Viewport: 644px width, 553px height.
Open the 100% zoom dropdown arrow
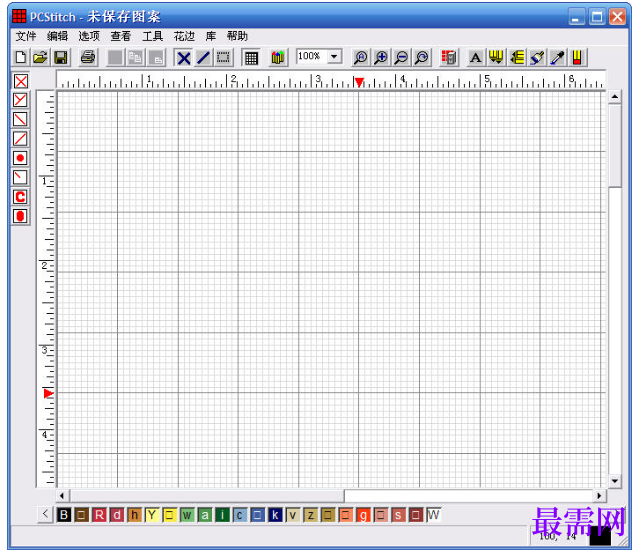[335, 56]
